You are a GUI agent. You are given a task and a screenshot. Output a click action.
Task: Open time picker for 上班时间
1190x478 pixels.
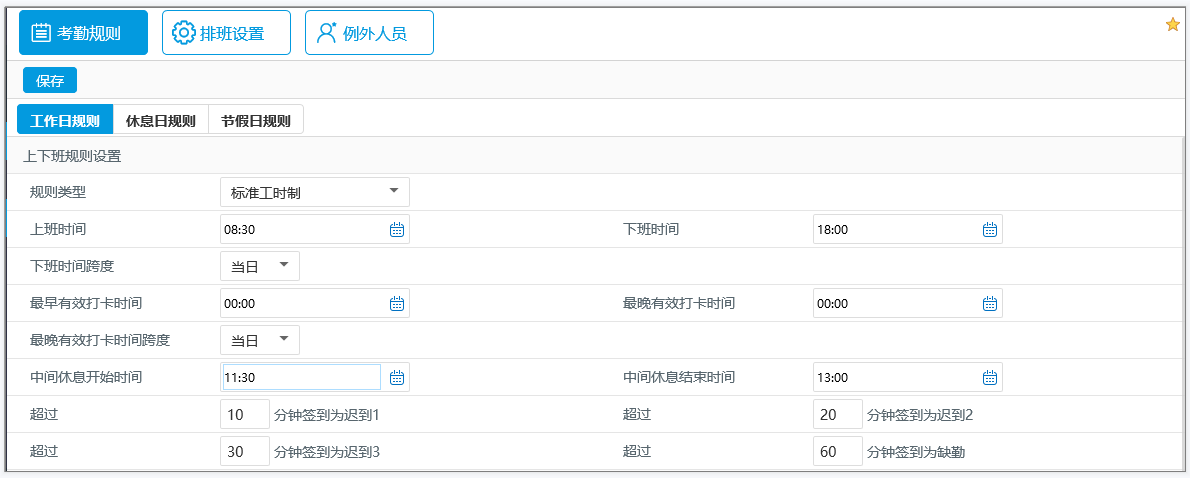tap(396, 230)
